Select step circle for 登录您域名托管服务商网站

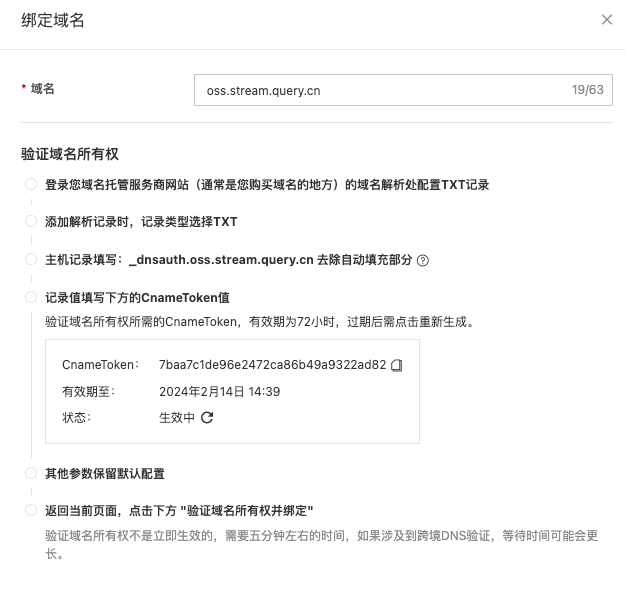(x=31, y=185)
